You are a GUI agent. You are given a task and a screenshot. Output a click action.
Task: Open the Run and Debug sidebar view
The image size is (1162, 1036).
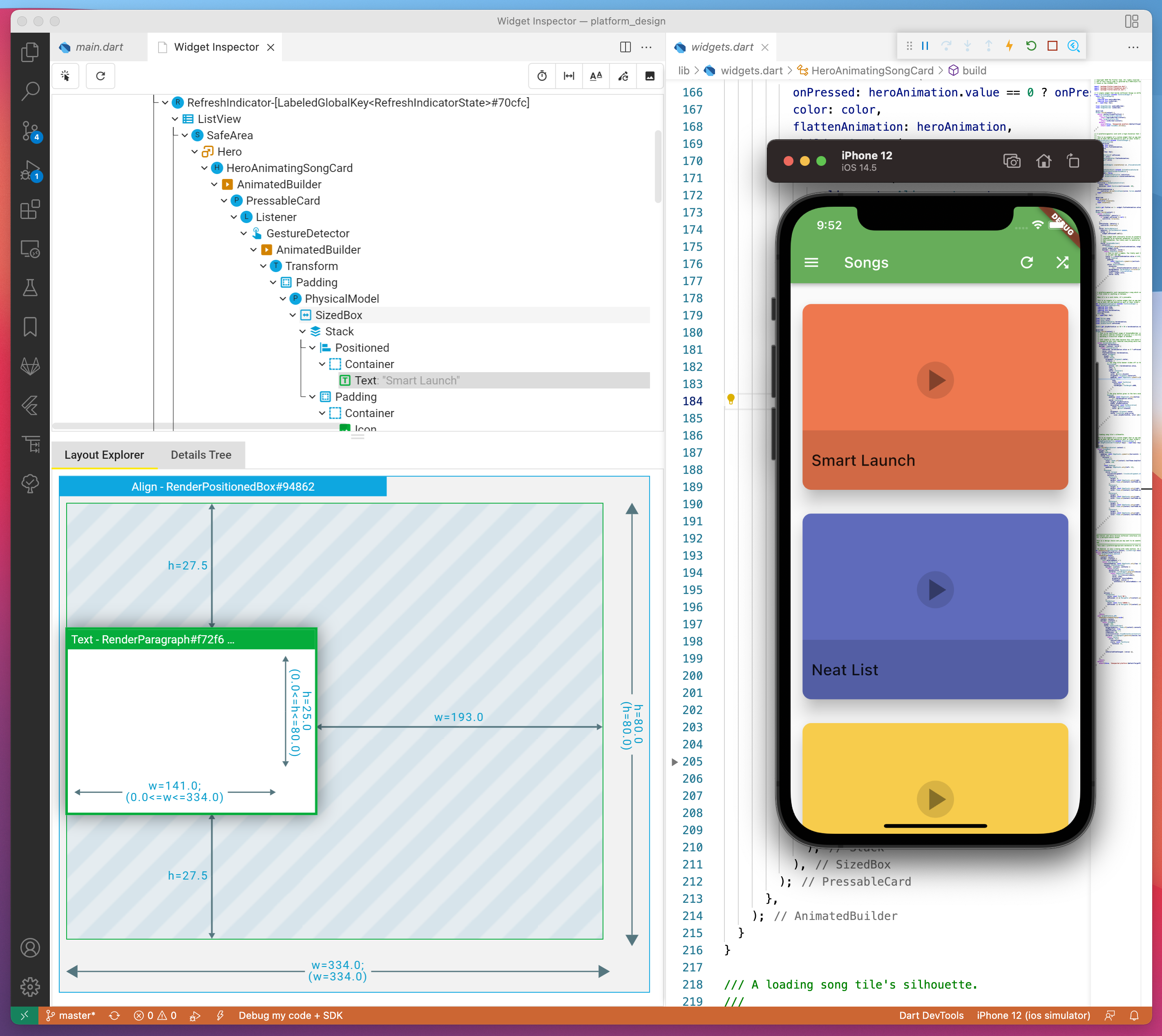(x=30, y=170)
